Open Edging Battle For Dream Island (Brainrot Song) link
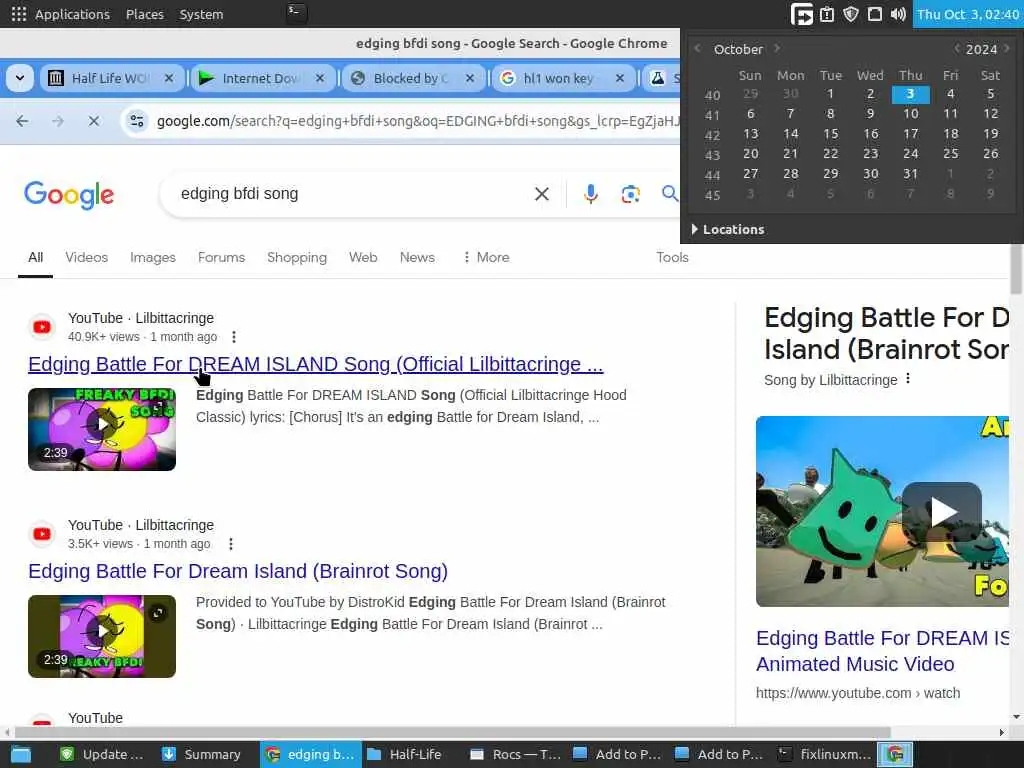Image resolution: width=1024 pixels, height=768 pixels. (x=238, y=571)
